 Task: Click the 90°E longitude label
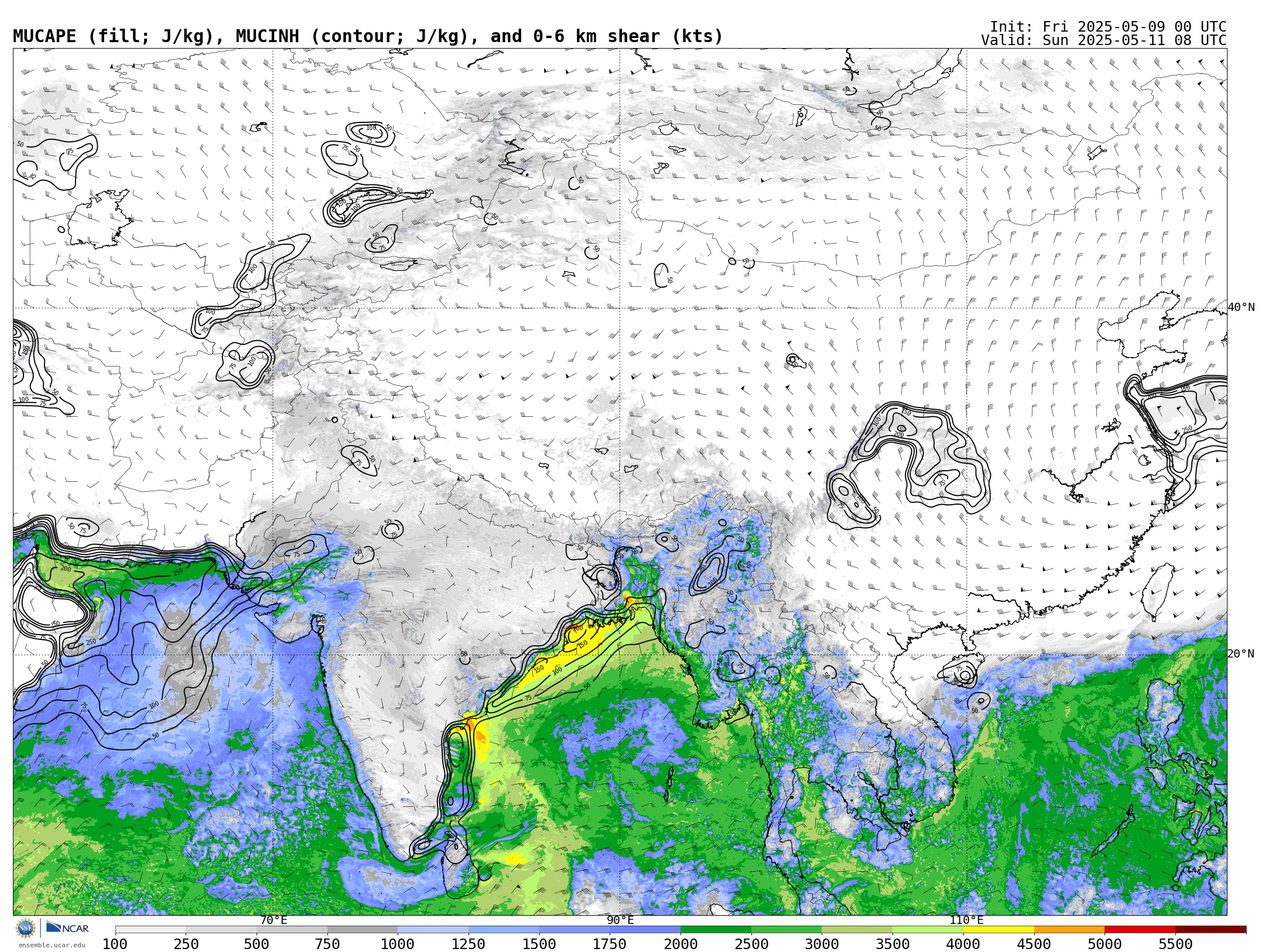[x=620, y=920]
